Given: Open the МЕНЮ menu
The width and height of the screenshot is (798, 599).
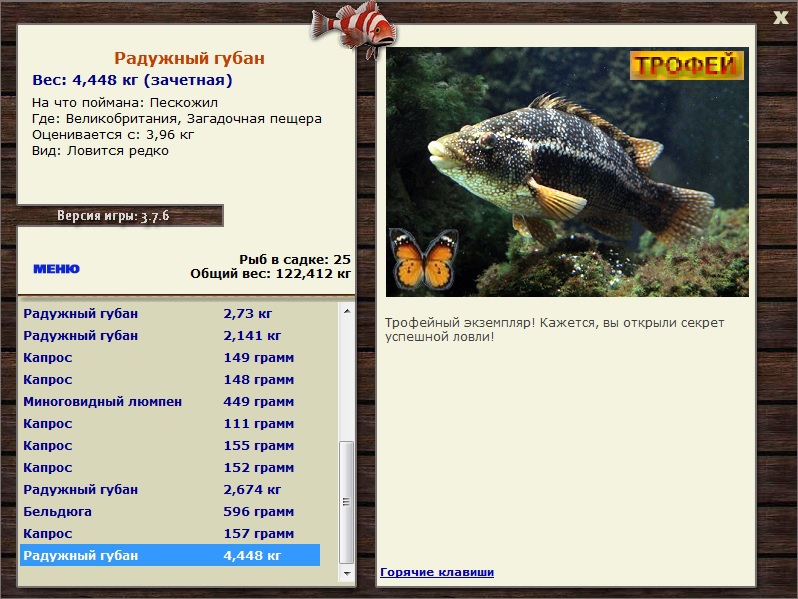Looking at the screenshot, I should (x=56, y=269).
